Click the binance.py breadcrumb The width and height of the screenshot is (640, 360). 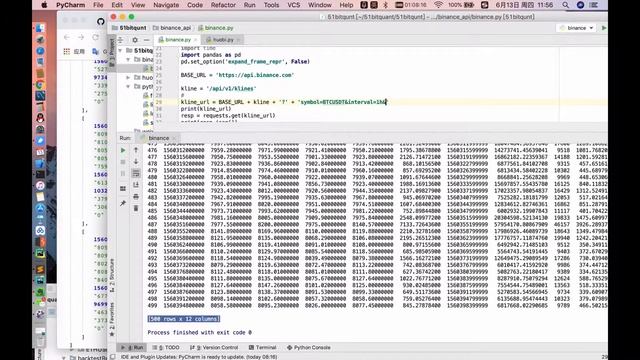(216, 28)
